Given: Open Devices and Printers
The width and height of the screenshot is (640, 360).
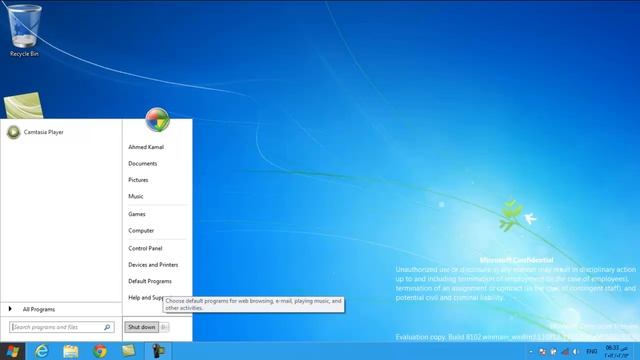Looking at the screenshot, I should click(153, 265).
